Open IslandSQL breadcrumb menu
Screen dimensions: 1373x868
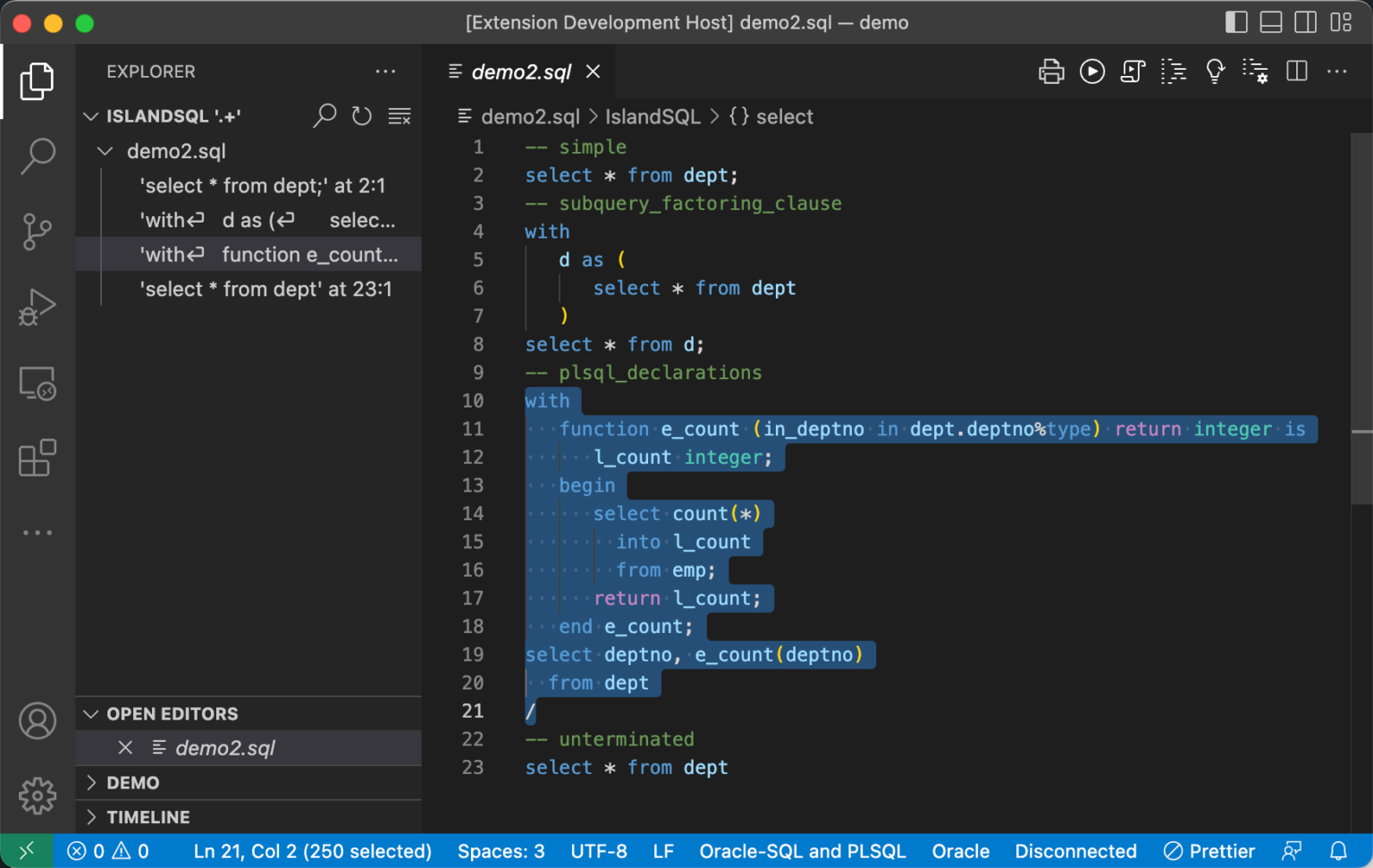pyautogui.click(x=653, y=116)
